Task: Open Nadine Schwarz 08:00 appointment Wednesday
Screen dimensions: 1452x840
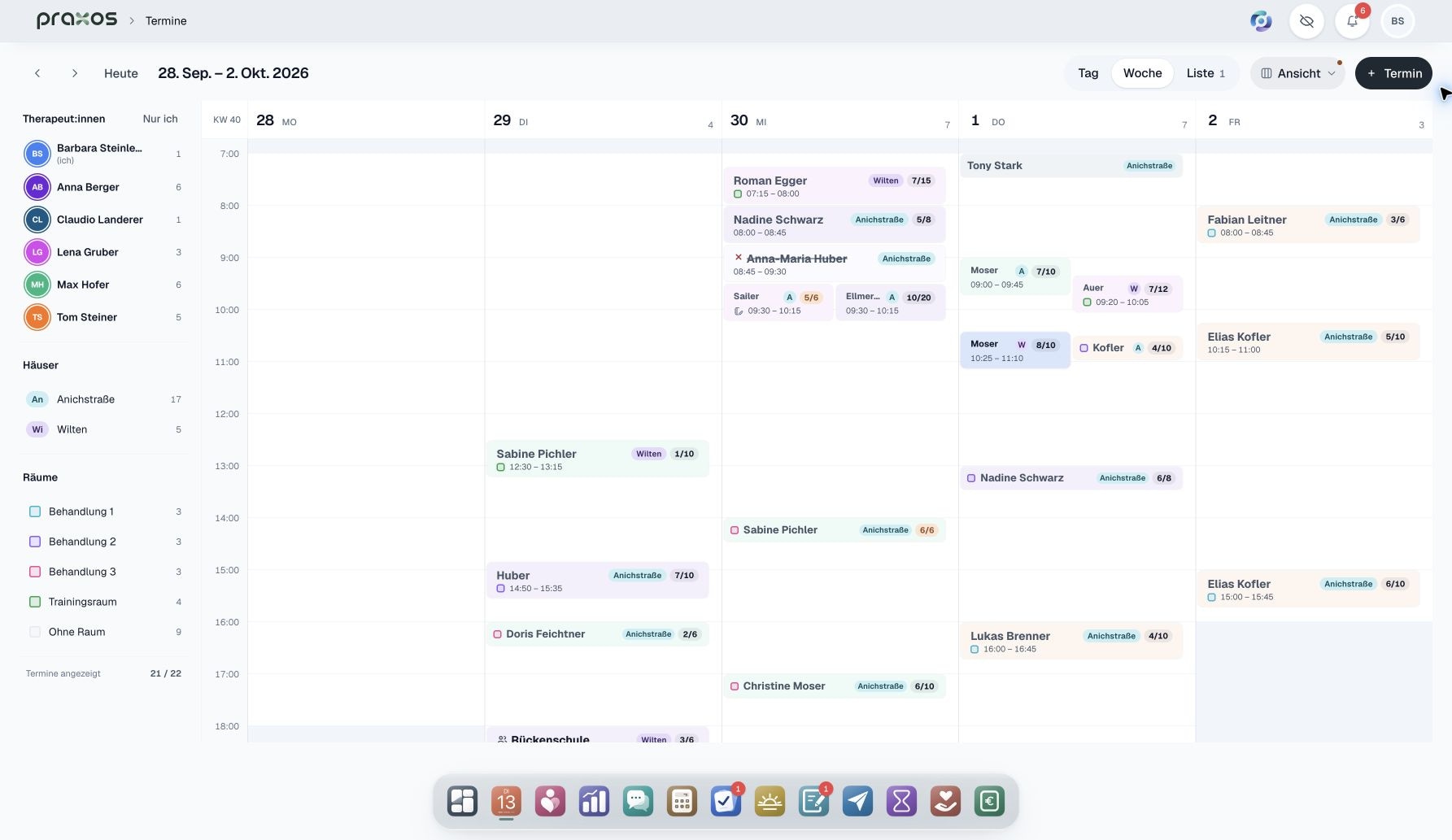Action: tap(834, 225)
